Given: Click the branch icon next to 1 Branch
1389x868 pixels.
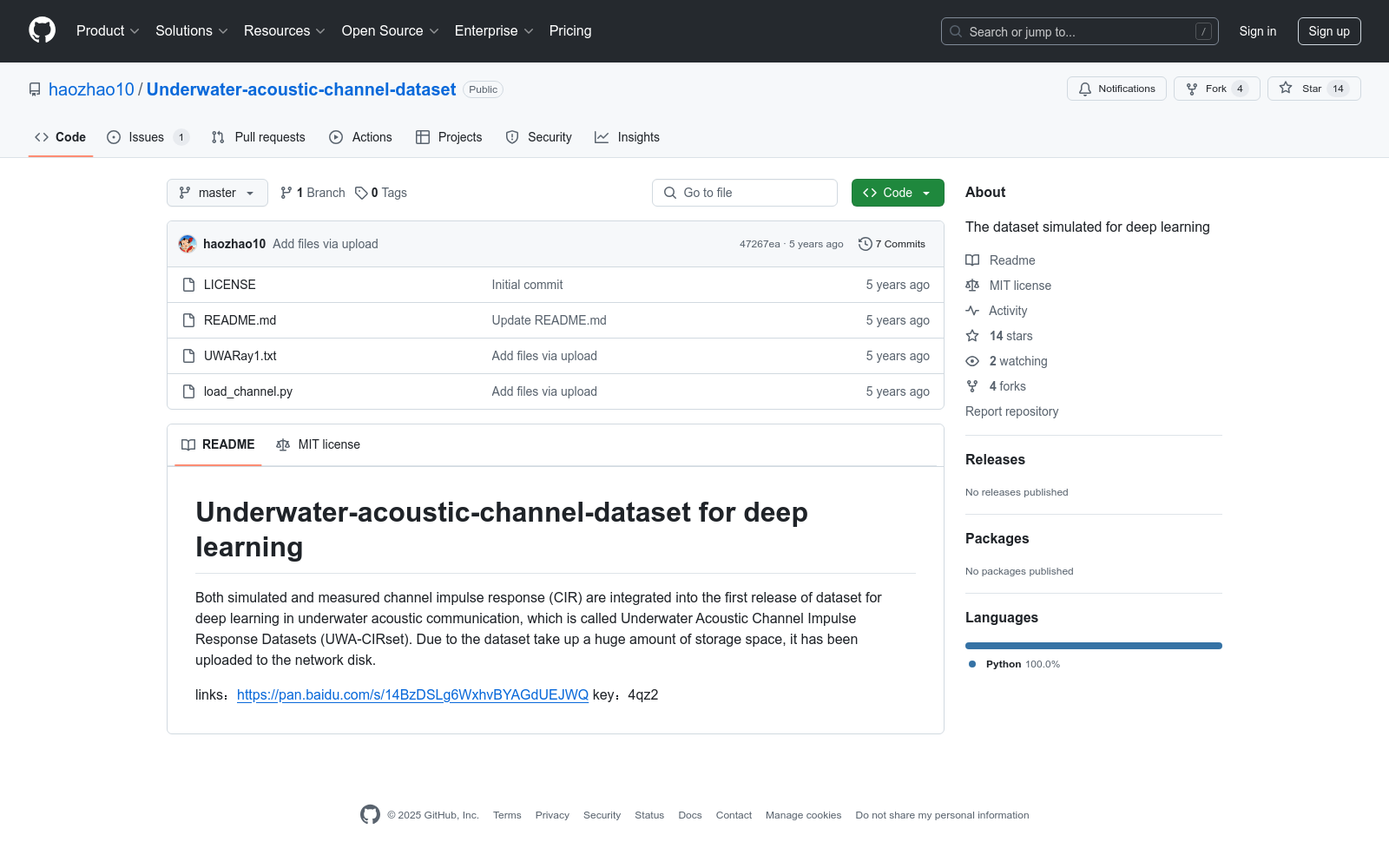Looking at the screenshot, I should coord(286,193).
